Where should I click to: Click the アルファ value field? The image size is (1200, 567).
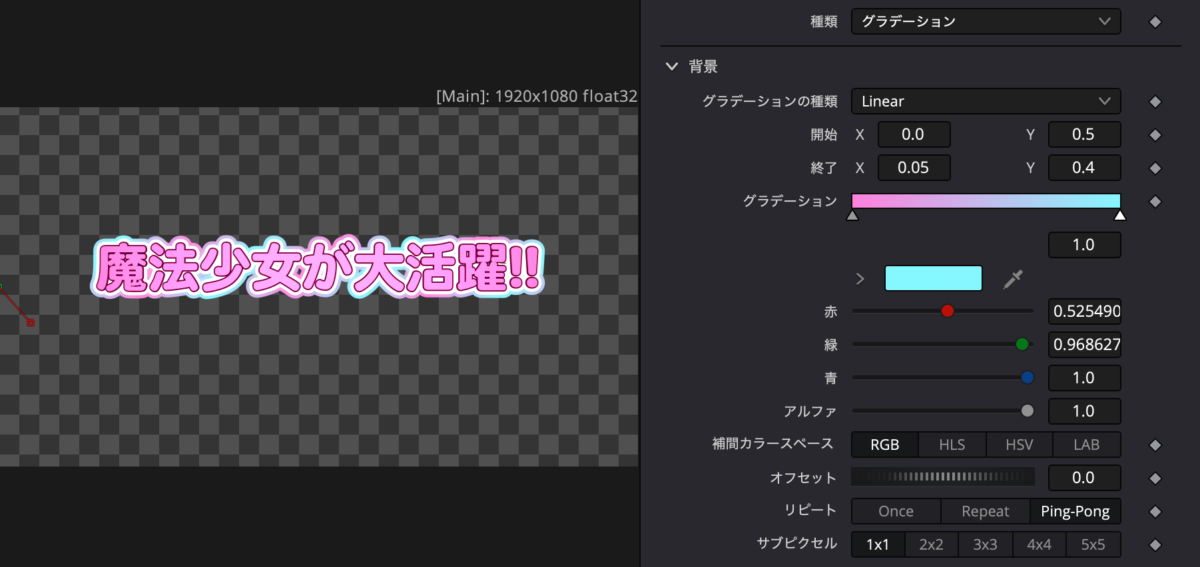pyautogui.click(x=1084, y=410)
